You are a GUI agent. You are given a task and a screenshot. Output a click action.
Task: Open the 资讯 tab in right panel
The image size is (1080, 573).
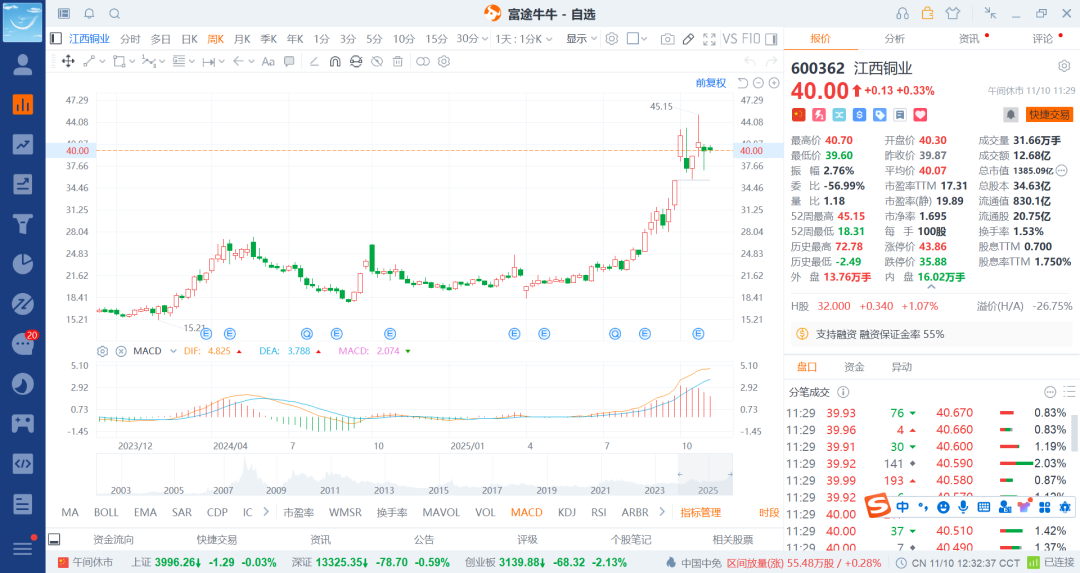969,39
